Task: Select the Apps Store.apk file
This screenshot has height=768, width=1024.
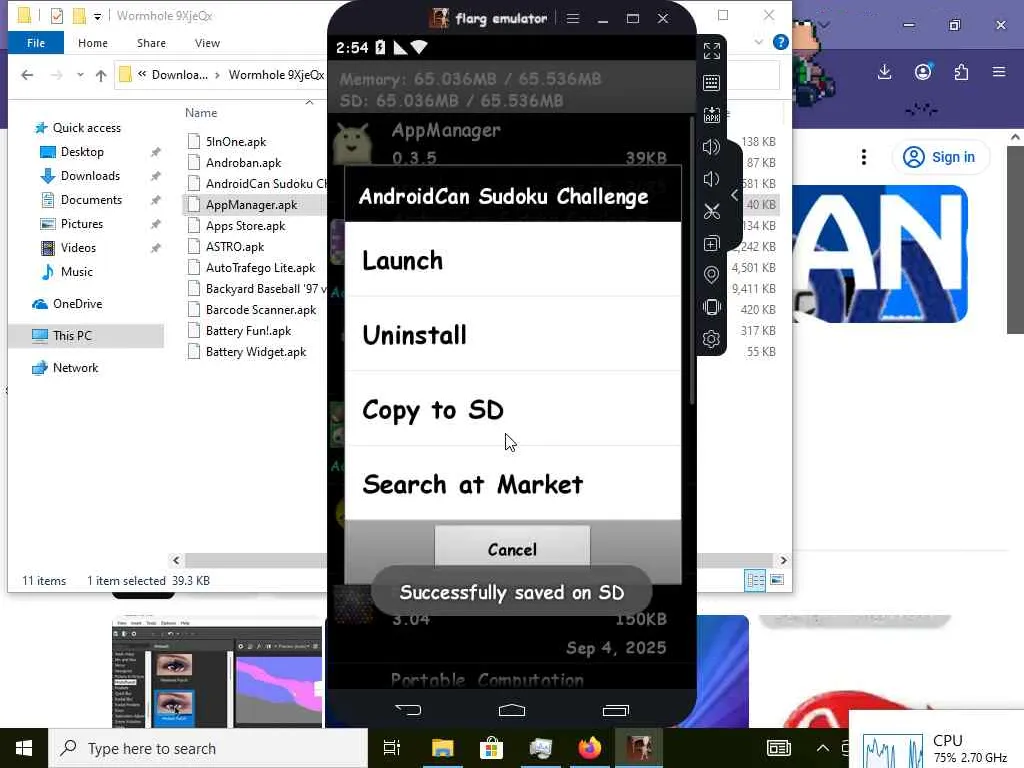Action: tap(246, 226)
